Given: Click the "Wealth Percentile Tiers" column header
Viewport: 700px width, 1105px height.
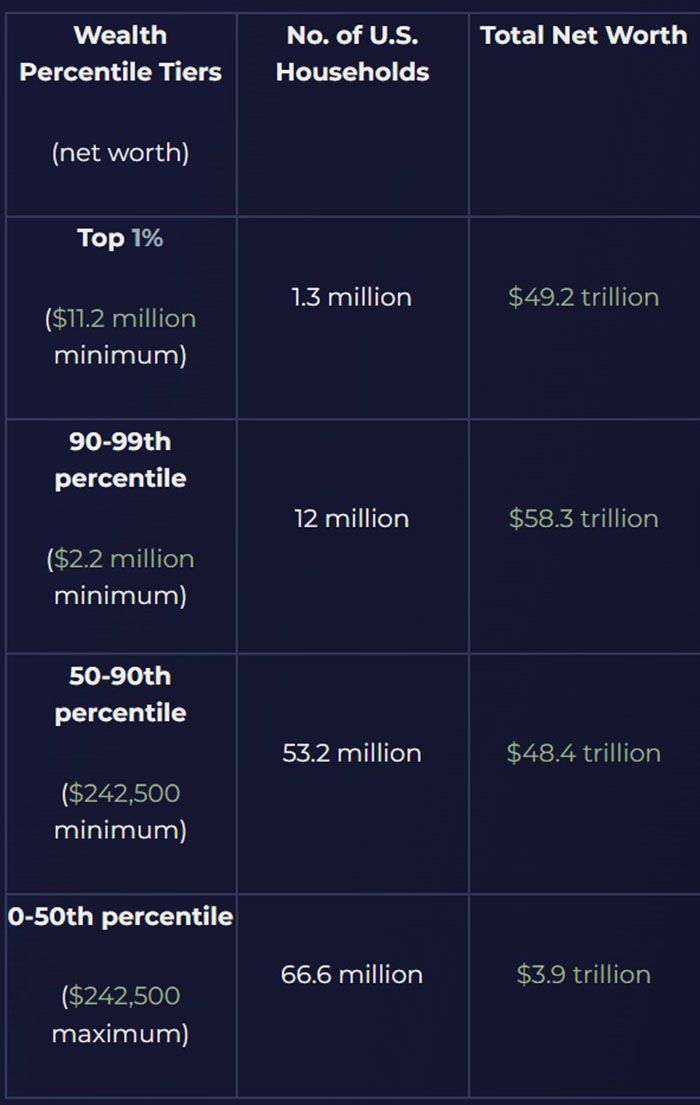Looking at the screenshot, I should tap(120, 54).
